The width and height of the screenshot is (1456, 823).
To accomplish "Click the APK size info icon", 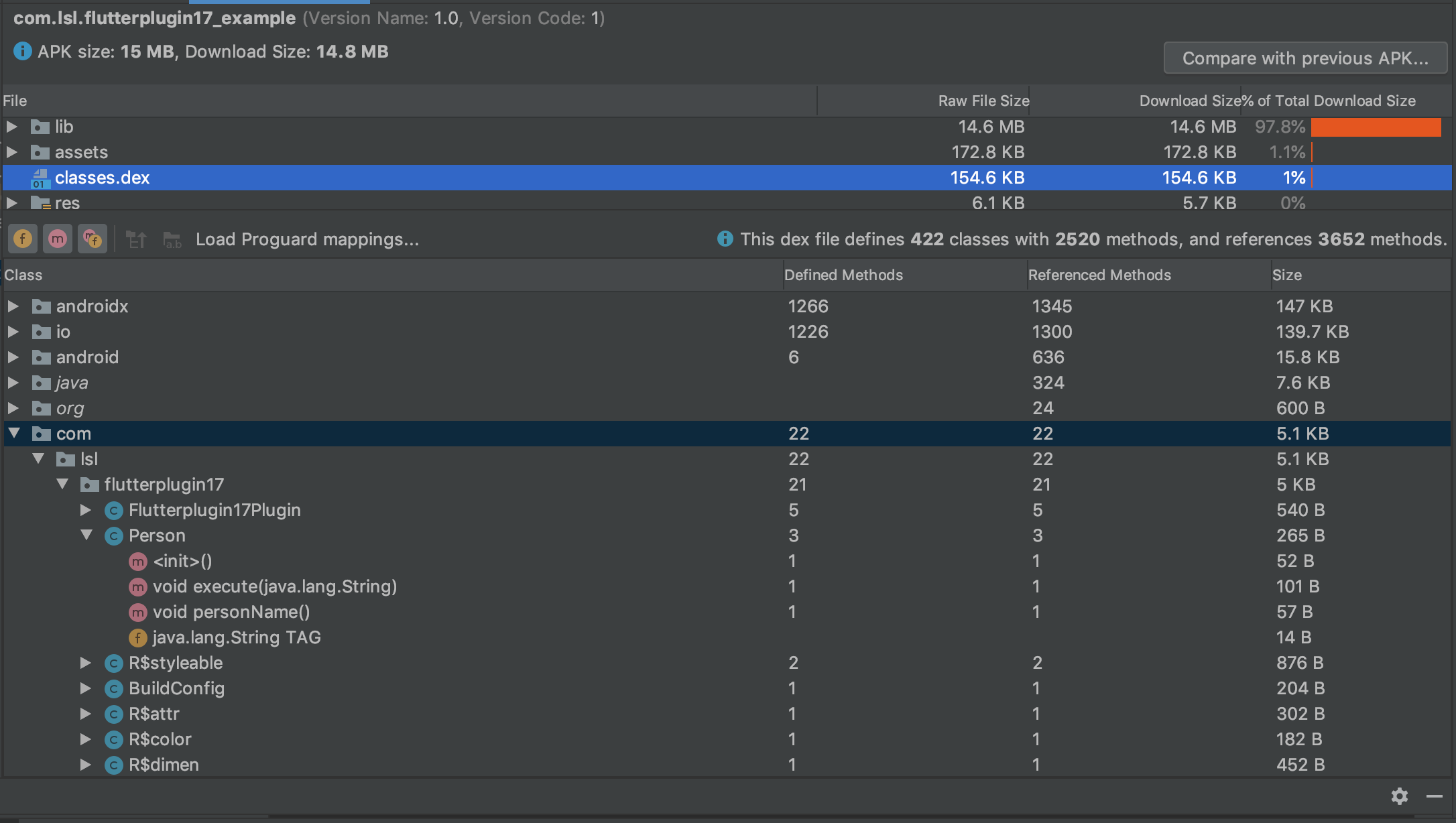I will pyautogui.click(x=22, y=52).
